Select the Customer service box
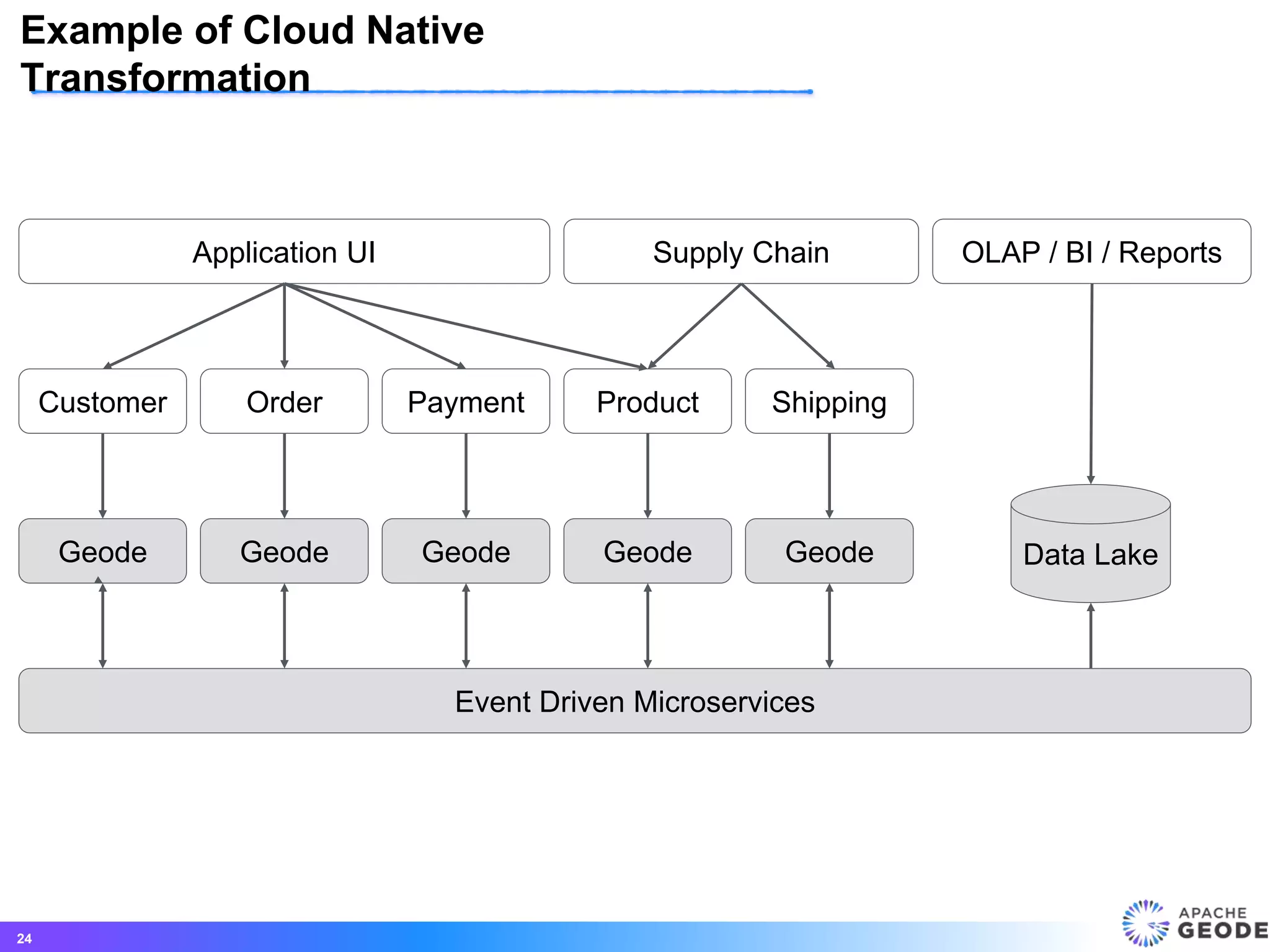 (x=102, y=402)
